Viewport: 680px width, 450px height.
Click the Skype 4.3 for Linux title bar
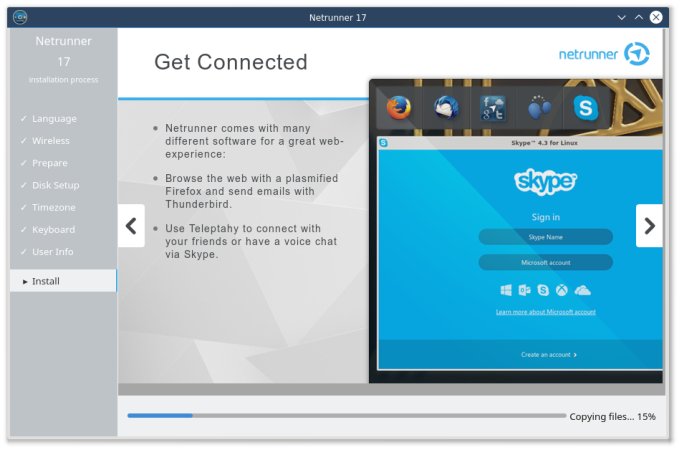520,143
